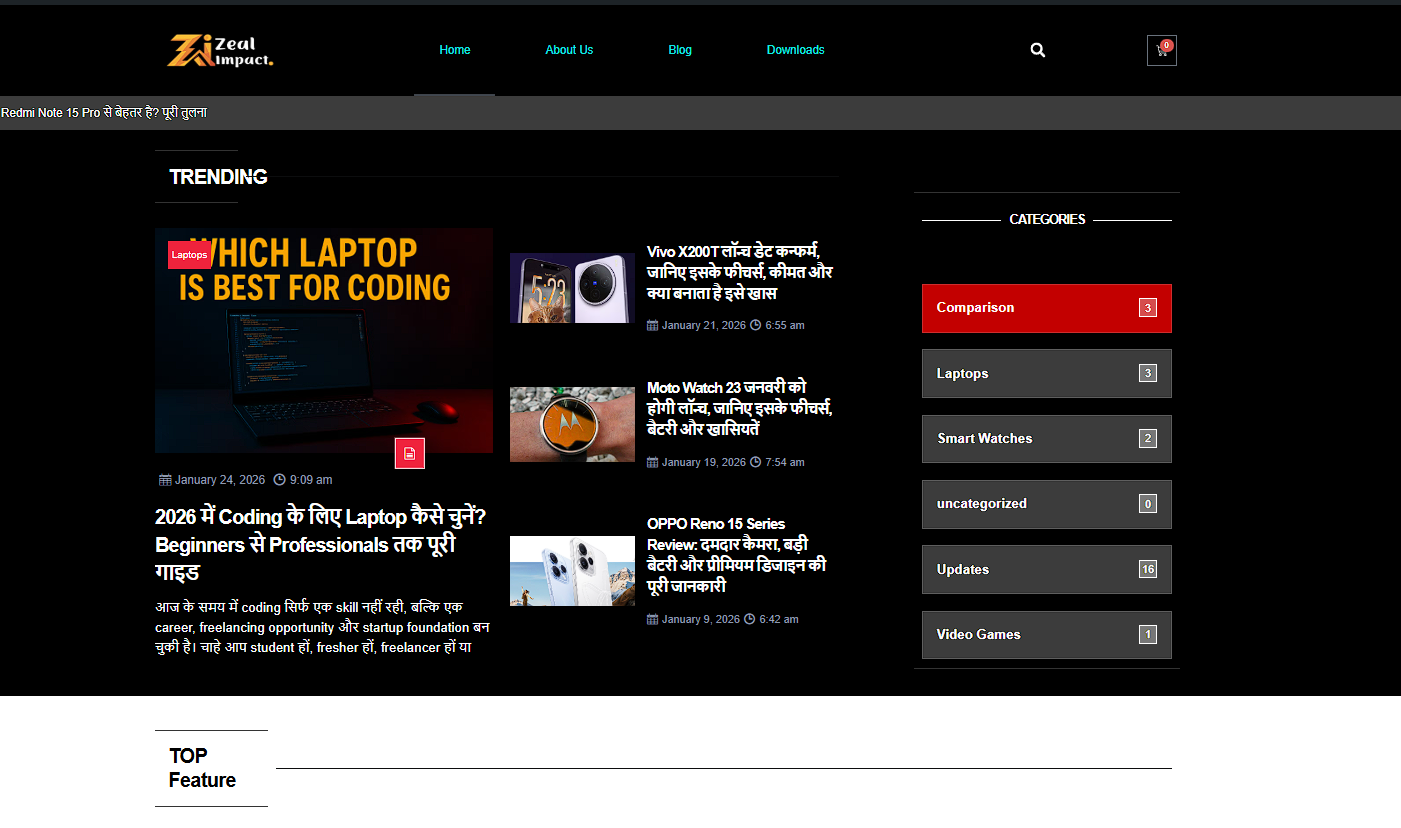Navigate to the Blog menu item
This screenshot has width=1401, height=828.
click(680, 50)
